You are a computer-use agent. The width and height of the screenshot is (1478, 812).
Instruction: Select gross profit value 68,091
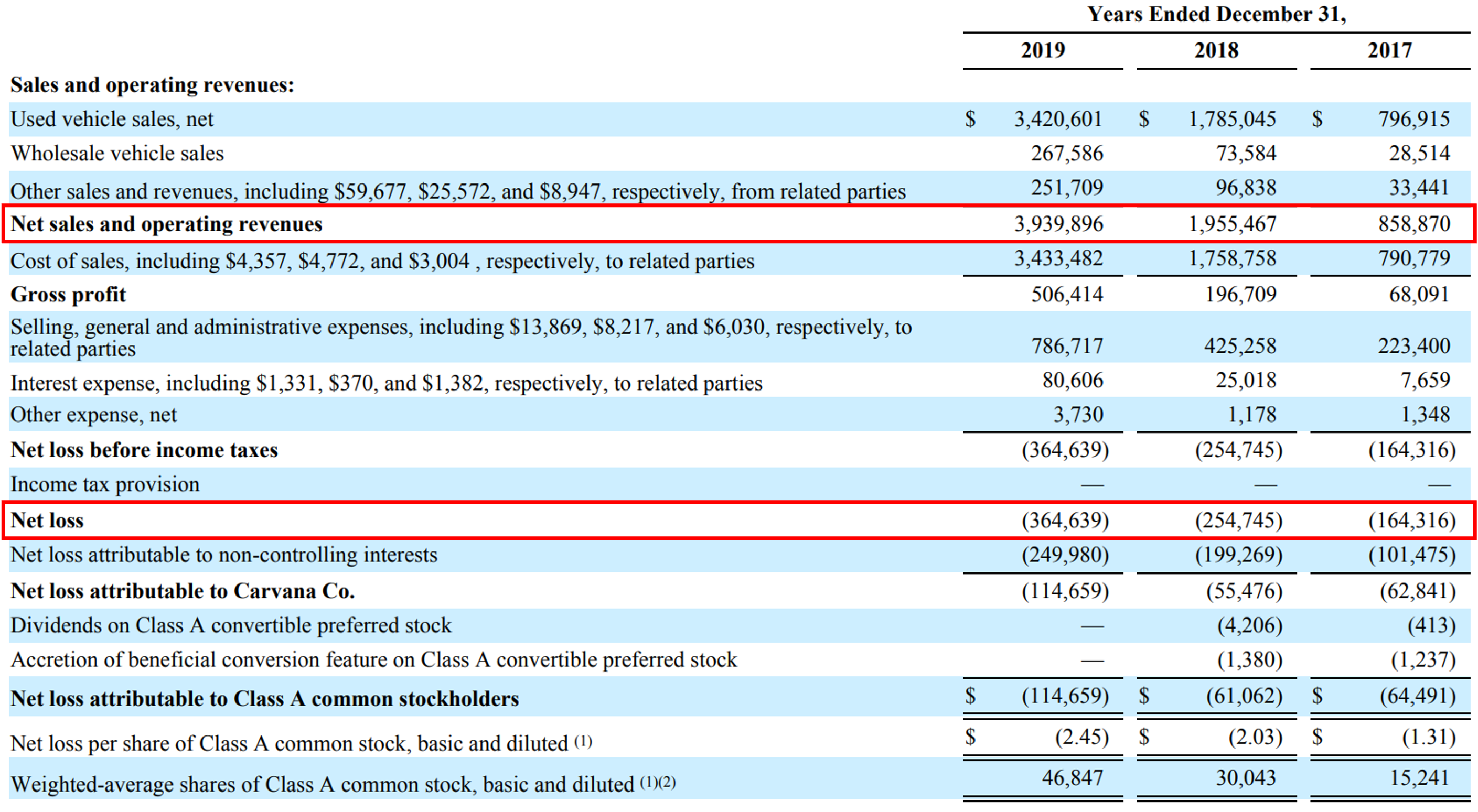[x=1419, y=295]
